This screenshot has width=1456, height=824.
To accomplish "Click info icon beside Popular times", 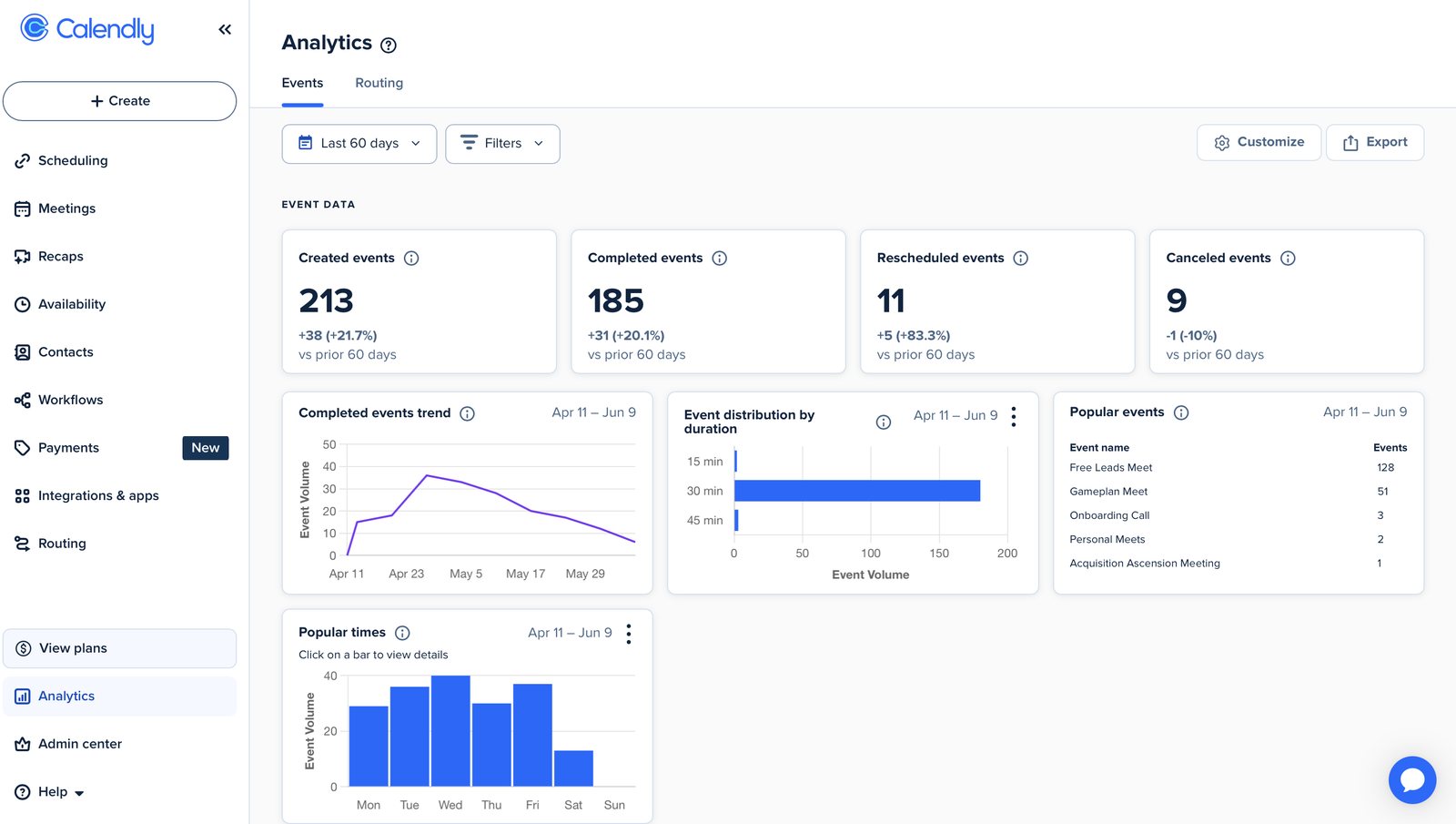I will [x=402, y=633].
